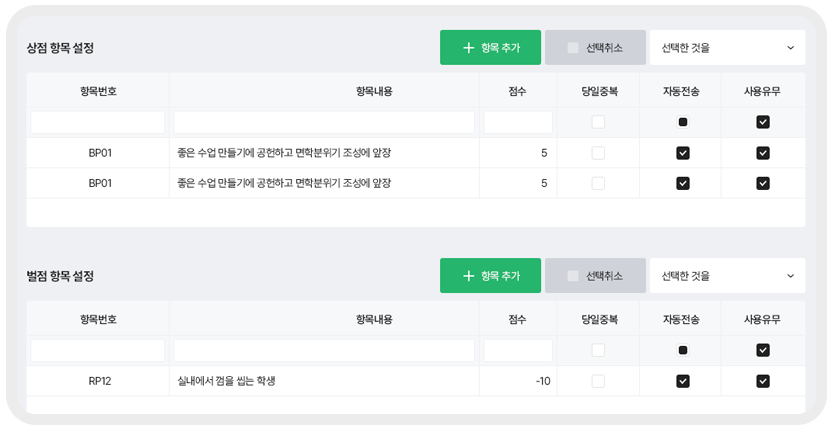The height and width of the screenshot is (430, 835).
Task: Enable 당일중복 checkbox for RP12 row
Action: tap(598, 381)
